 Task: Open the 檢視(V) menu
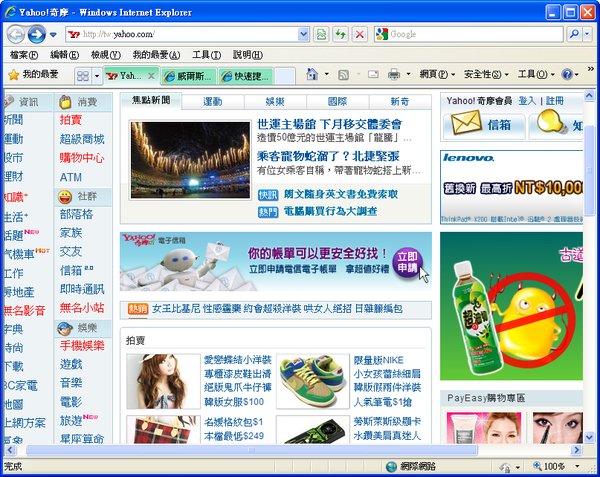click(x=106, y=55)
